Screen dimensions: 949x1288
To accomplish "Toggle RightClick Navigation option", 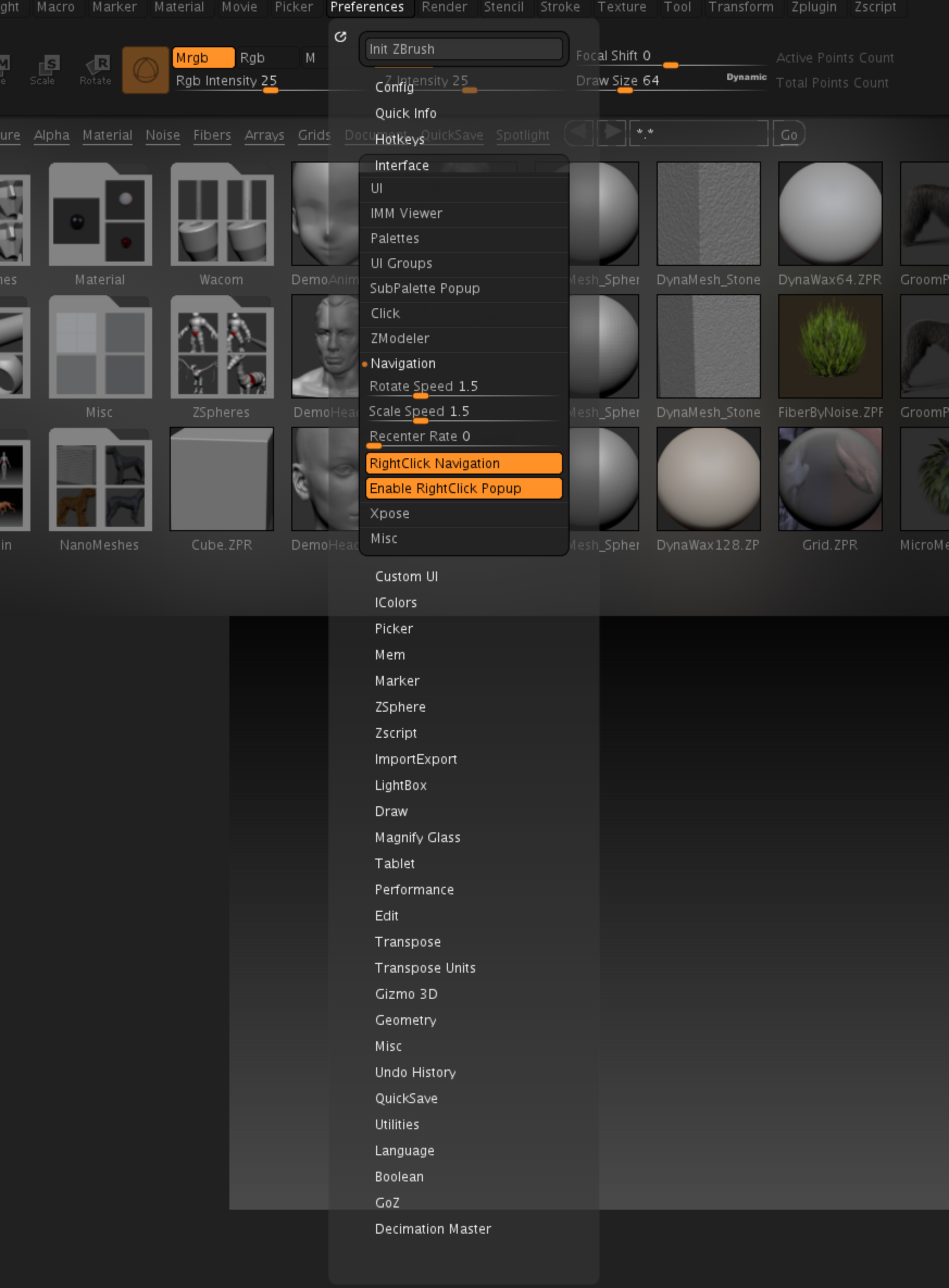I will click(x=464, y=464).
